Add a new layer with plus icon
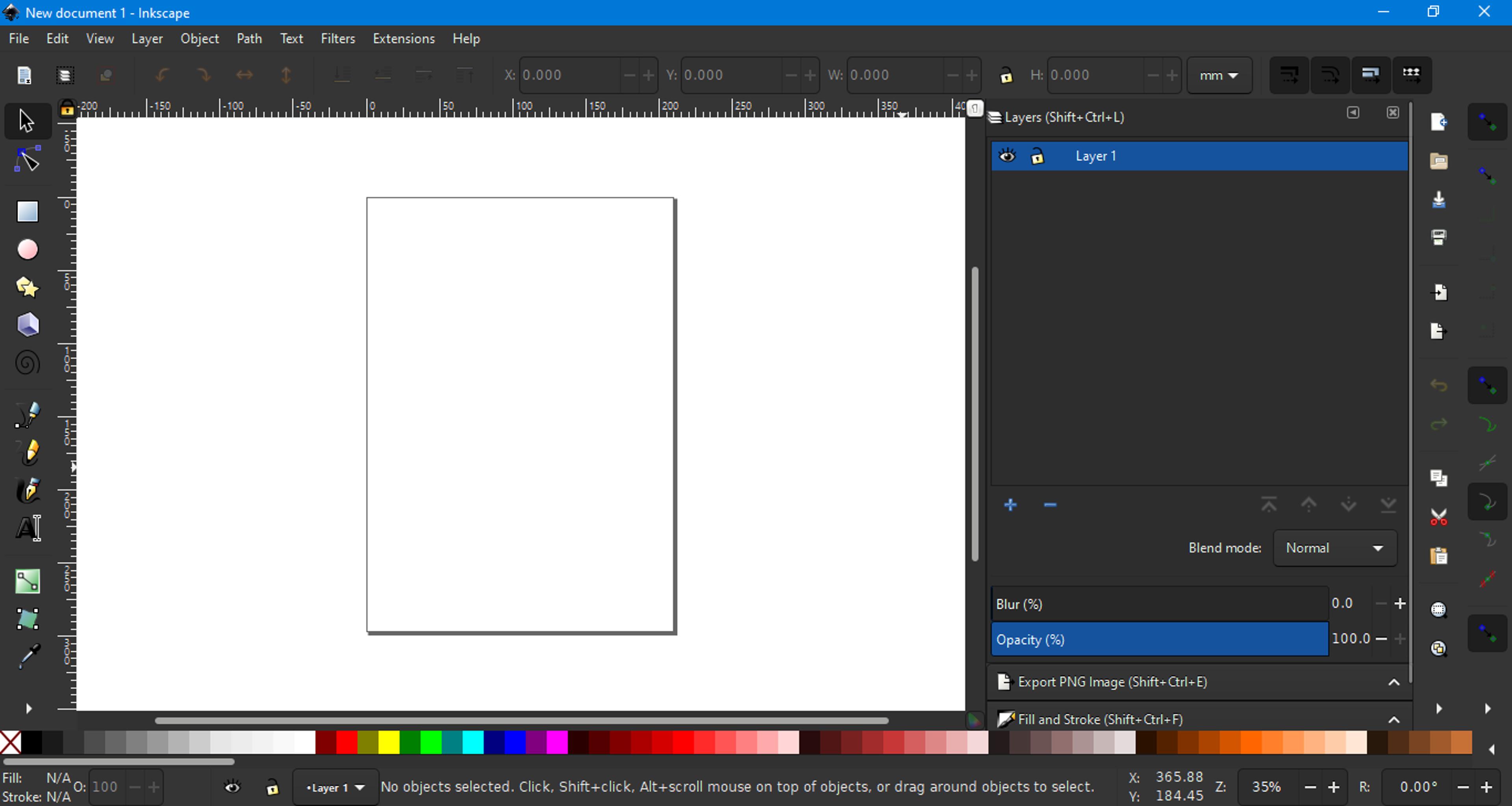This screenshot has height=806, width=1512. click(1010, 505)
